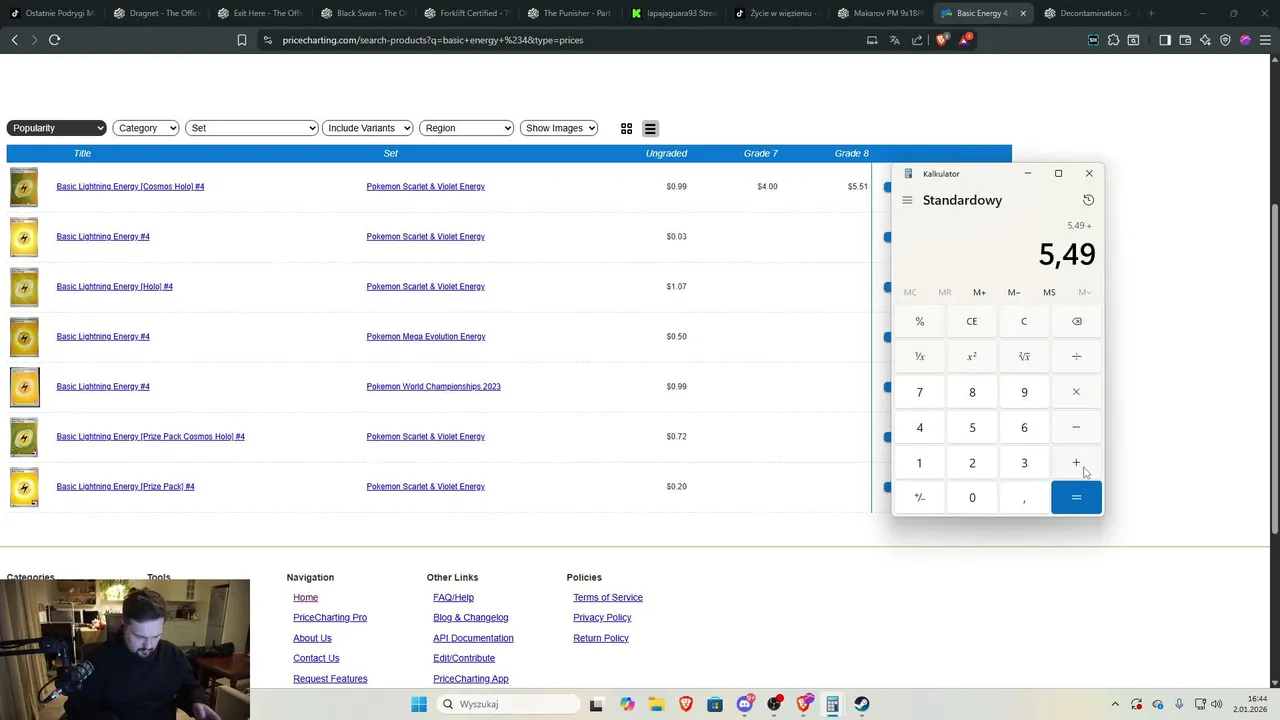Close the Basic Energy 4 tab
The image size is (1280, 720).
[x=1023, y=13]
